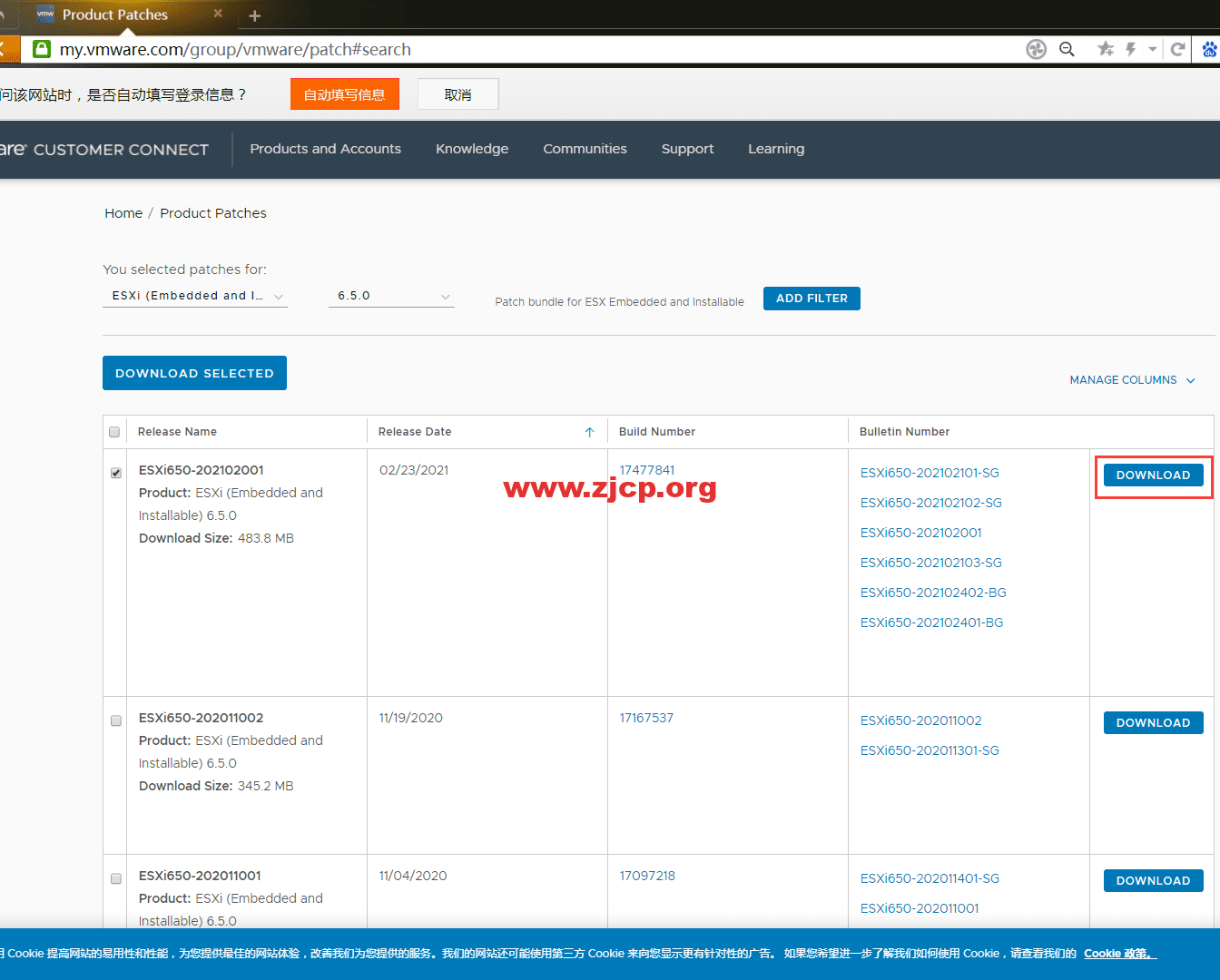Click the Bulletin Number column header
The width and height of the screenshot is (1220, 980).
point(904,432)
